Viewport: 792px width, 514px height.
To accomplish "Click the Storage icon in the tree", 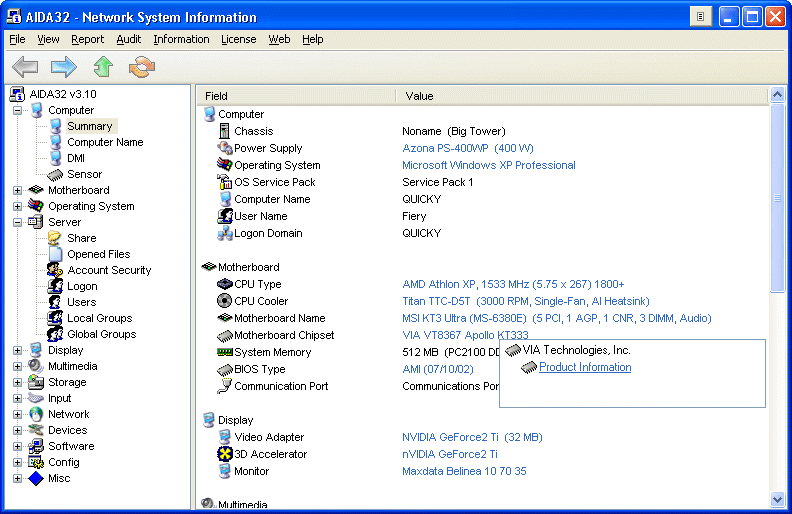I will point(36,382).
